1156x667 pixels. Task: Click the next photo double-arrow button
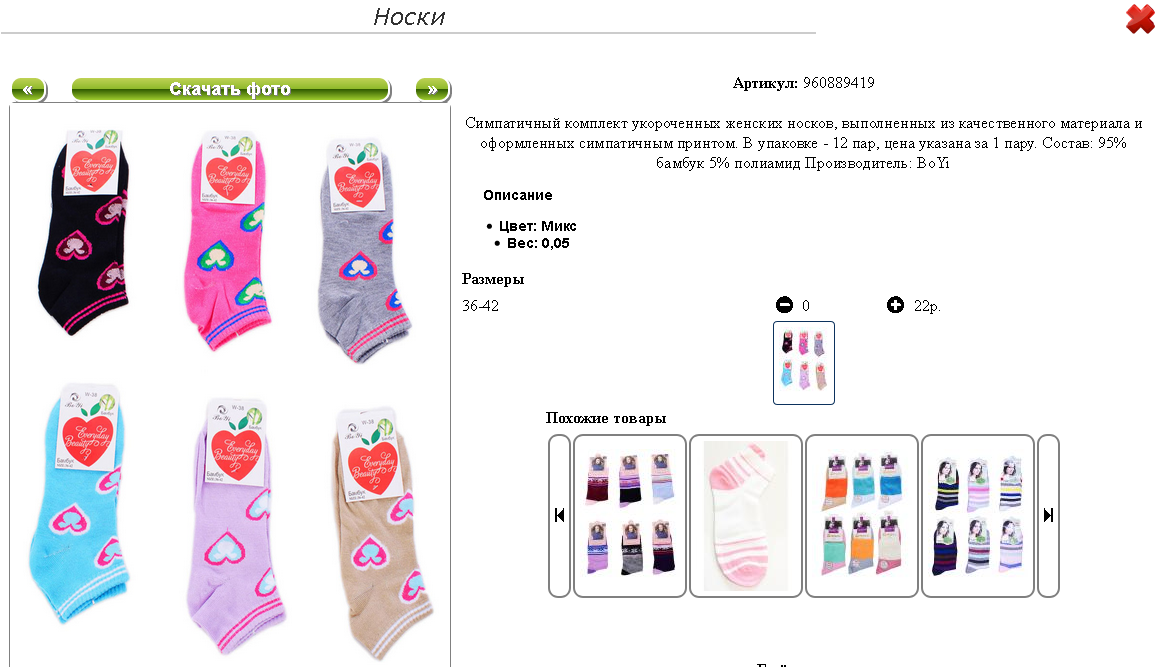pos(432,89)
